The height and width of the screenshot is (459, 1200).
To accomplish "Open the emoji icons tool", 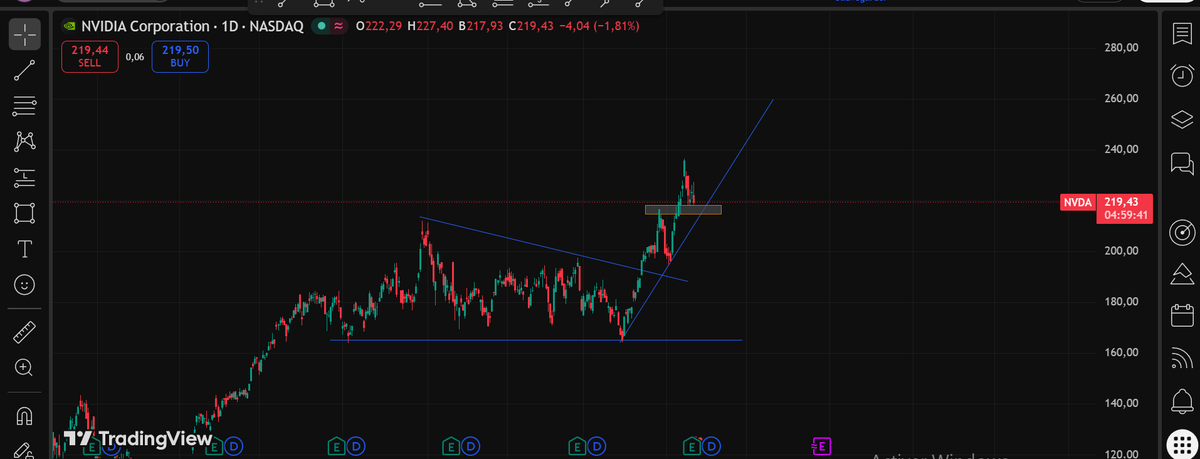I will point(25,284).
